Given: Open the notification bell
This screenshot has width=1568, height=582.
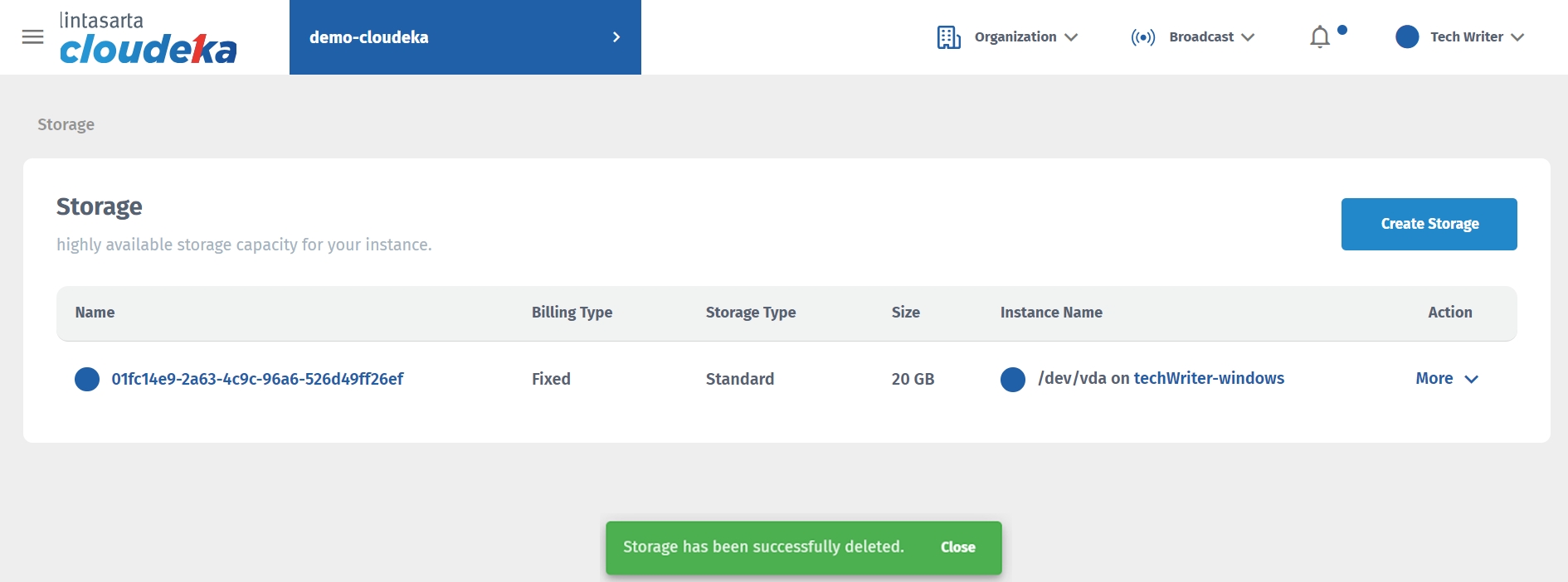Looking at the screenshot, I should pos(1320,37).
